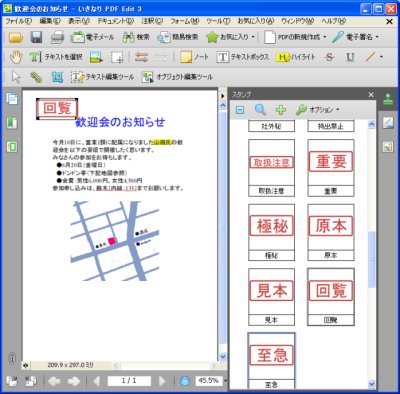400x394 pixels.
Task: Open the 注釈 menu
Action: tap(152, 21)
